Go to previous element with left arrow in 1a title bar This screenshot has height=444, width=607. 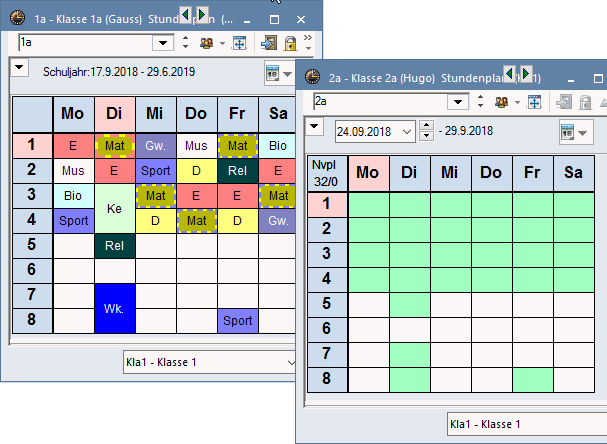185,15
